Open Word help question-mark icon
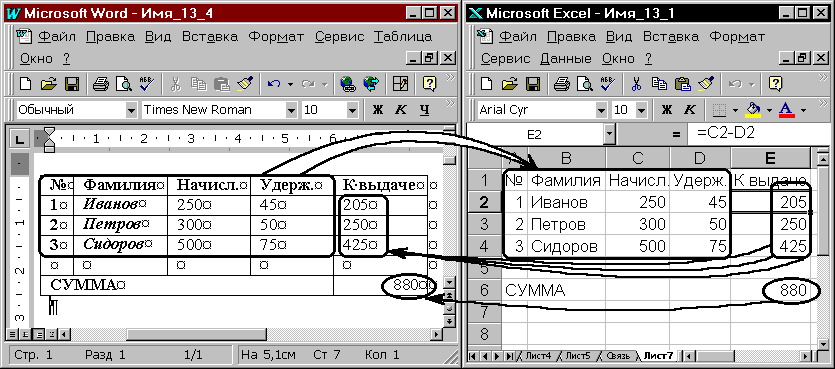This screenshot has width=835, height=369. pos(429,84)
